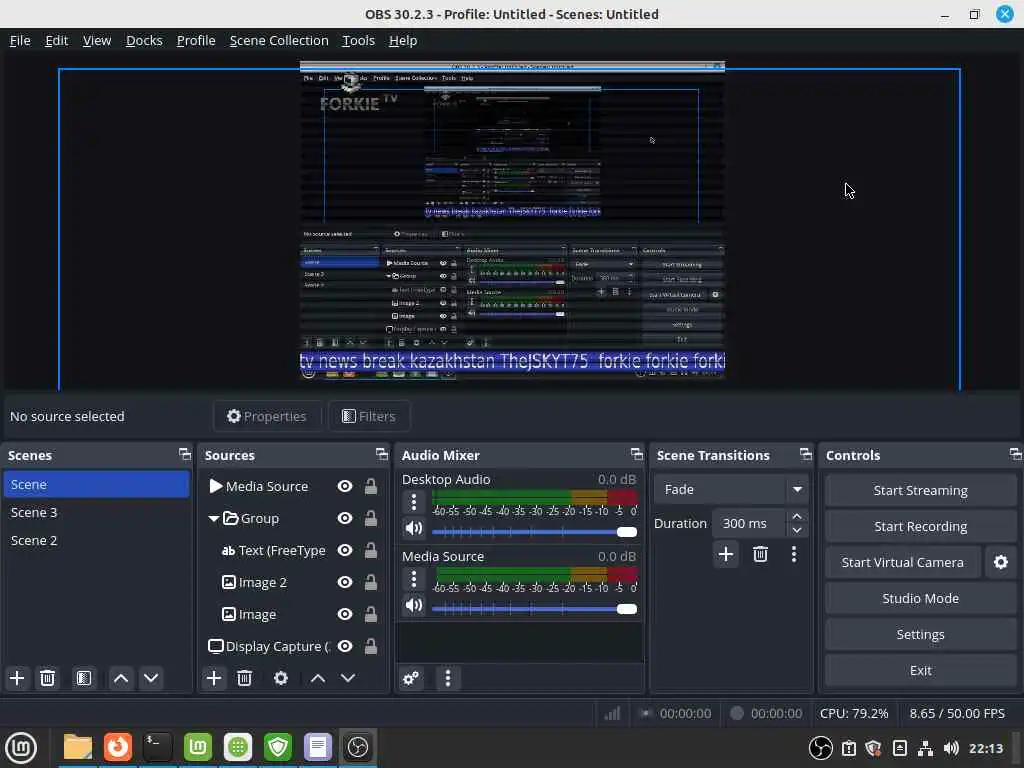
Task: Open the View menu
Action: (x=97, y=40)
